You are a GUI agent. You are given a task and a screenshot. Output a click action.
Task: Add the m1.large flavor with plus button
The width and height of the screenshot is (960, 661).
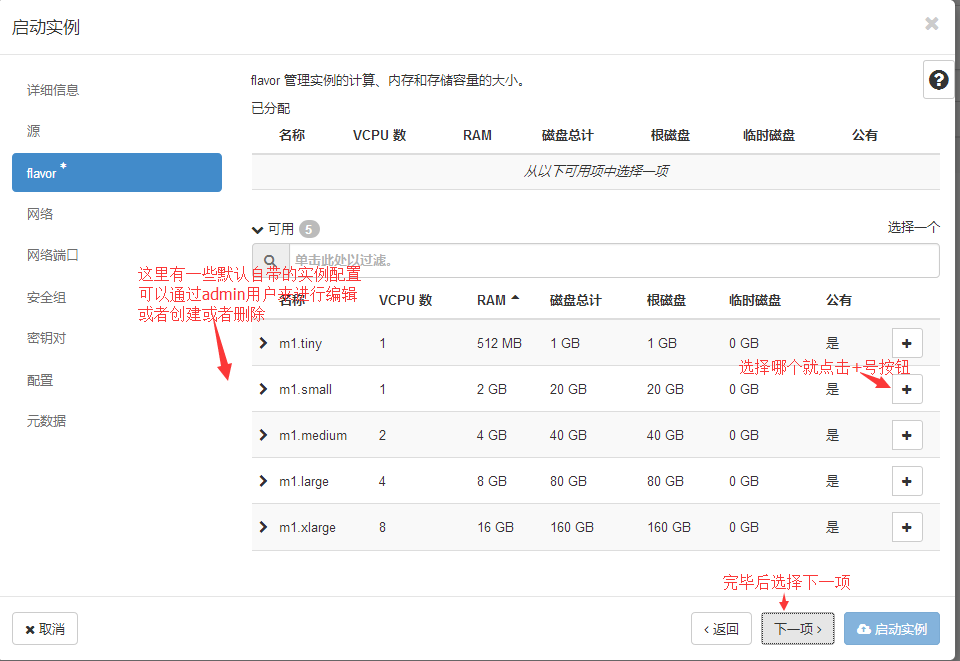click(906, 481)
